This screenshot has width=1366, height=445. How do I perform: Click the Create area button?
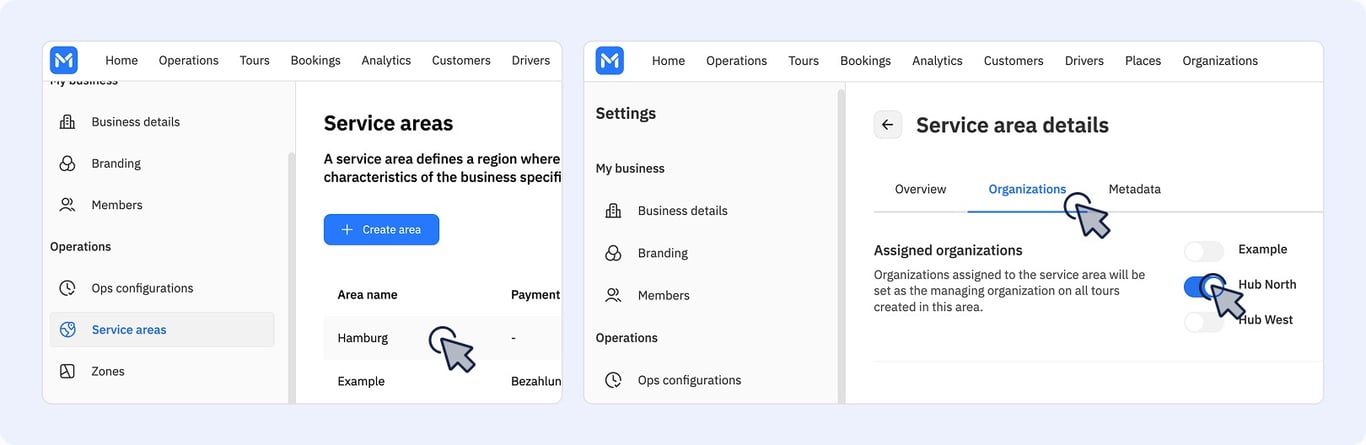381,229
